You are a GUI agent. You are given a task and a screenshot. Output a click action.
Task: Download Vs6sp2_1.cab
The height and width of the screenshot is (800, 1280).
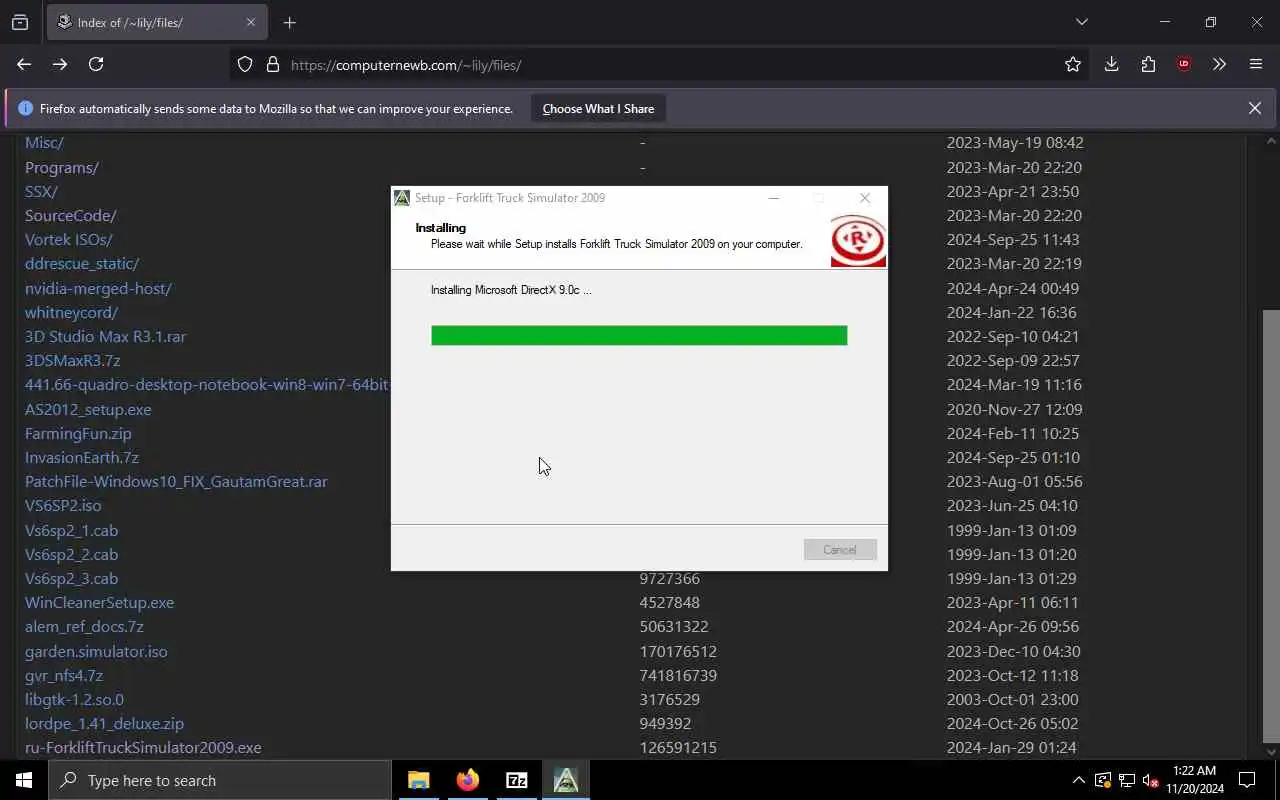71,530
